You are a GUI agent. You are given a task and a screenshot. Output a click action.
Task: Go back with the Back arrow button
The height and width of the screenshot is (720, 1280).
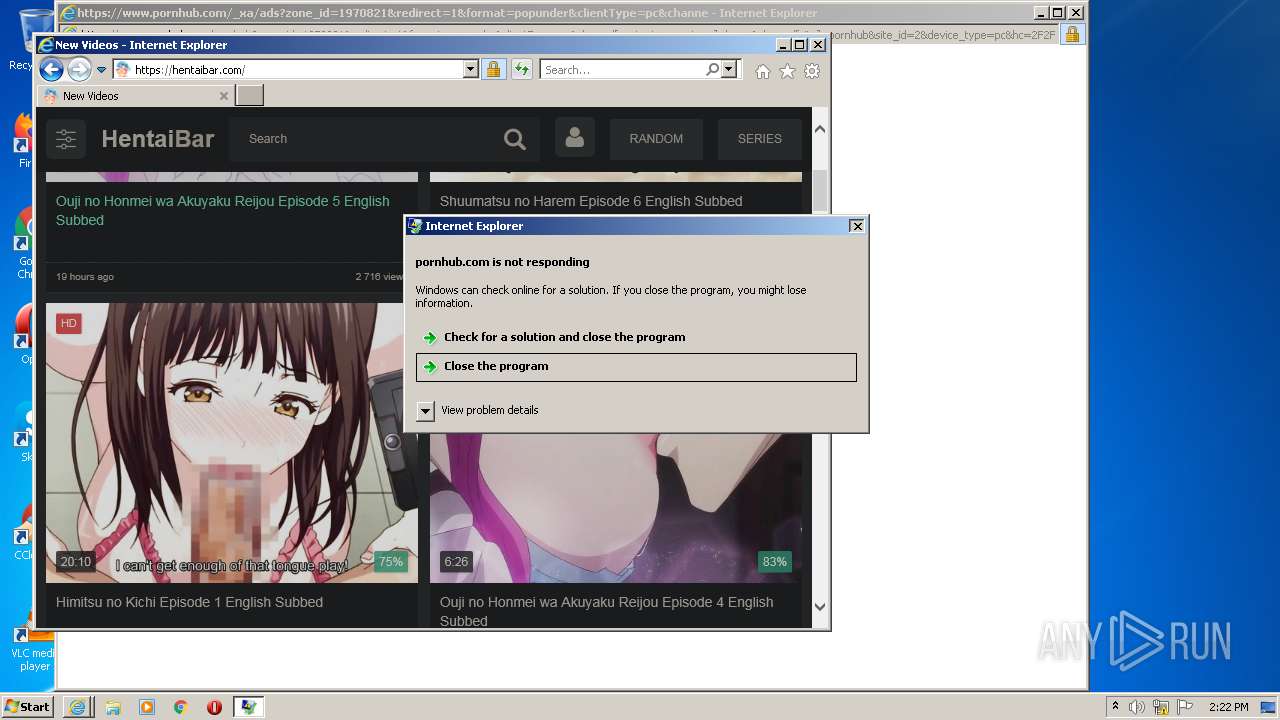coord(51,70)
